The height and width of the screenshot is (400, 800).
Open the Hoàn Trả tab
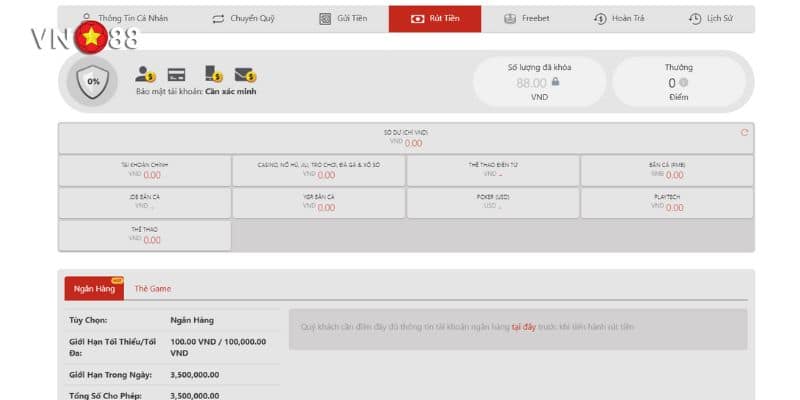point(622,19)
